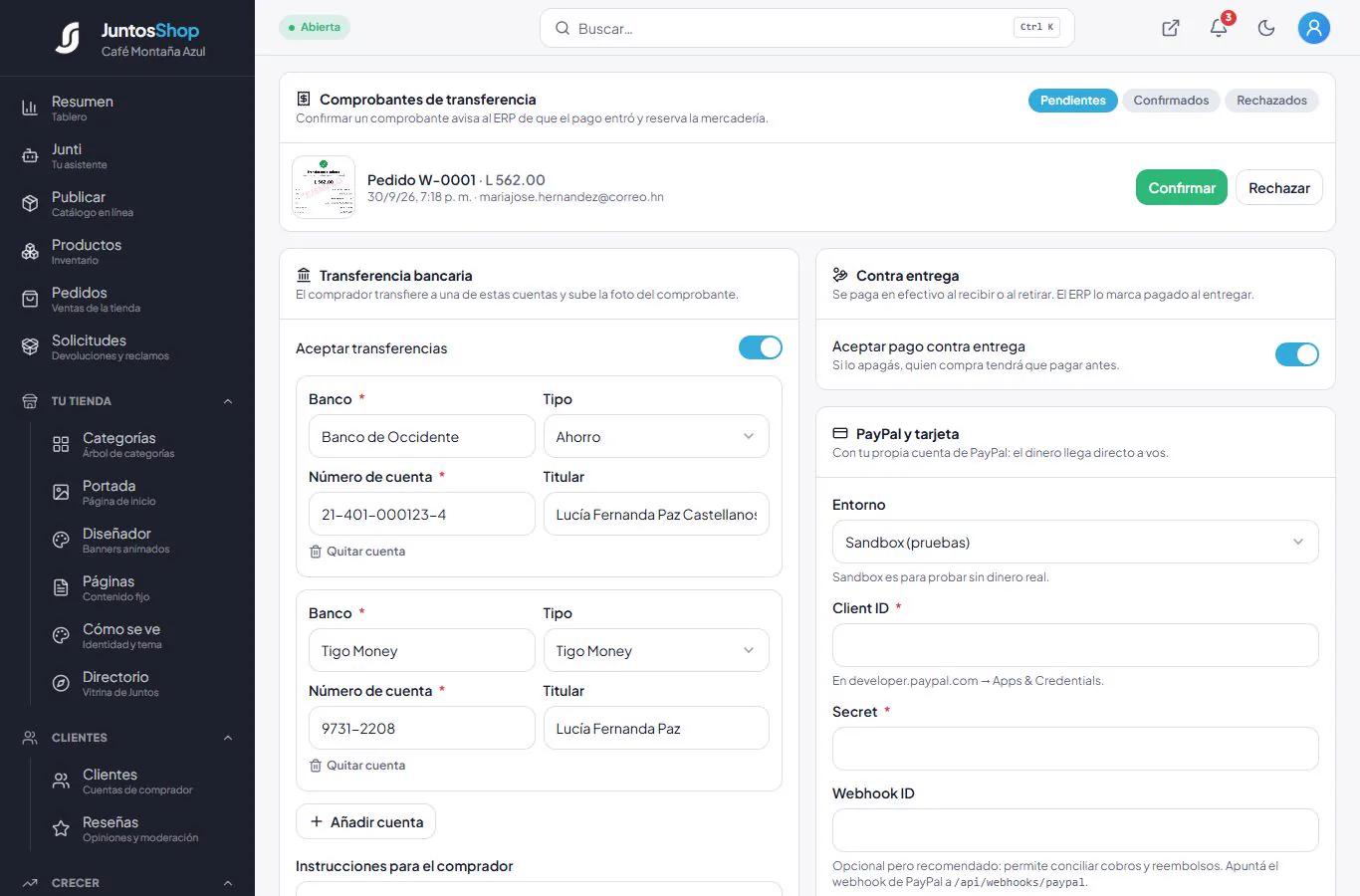
Task: Open Directorio compass icon
Action: 61,683
